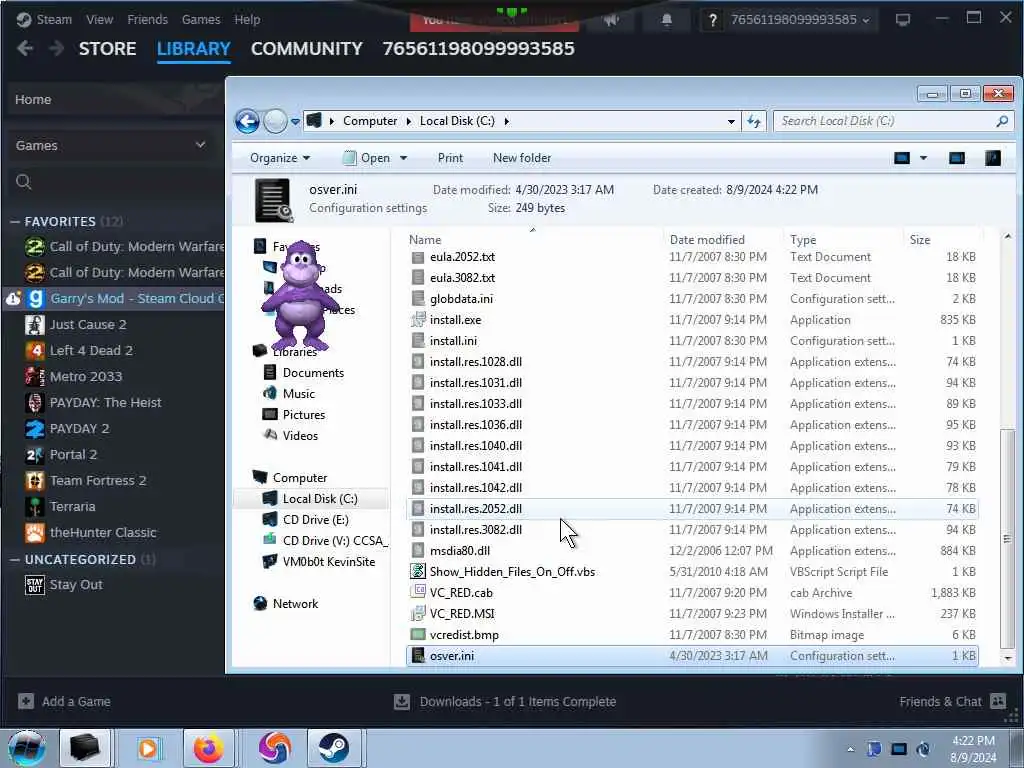
Task: Collapse the UNCATEGORIZED category
Action: click(x=15, y=560)
